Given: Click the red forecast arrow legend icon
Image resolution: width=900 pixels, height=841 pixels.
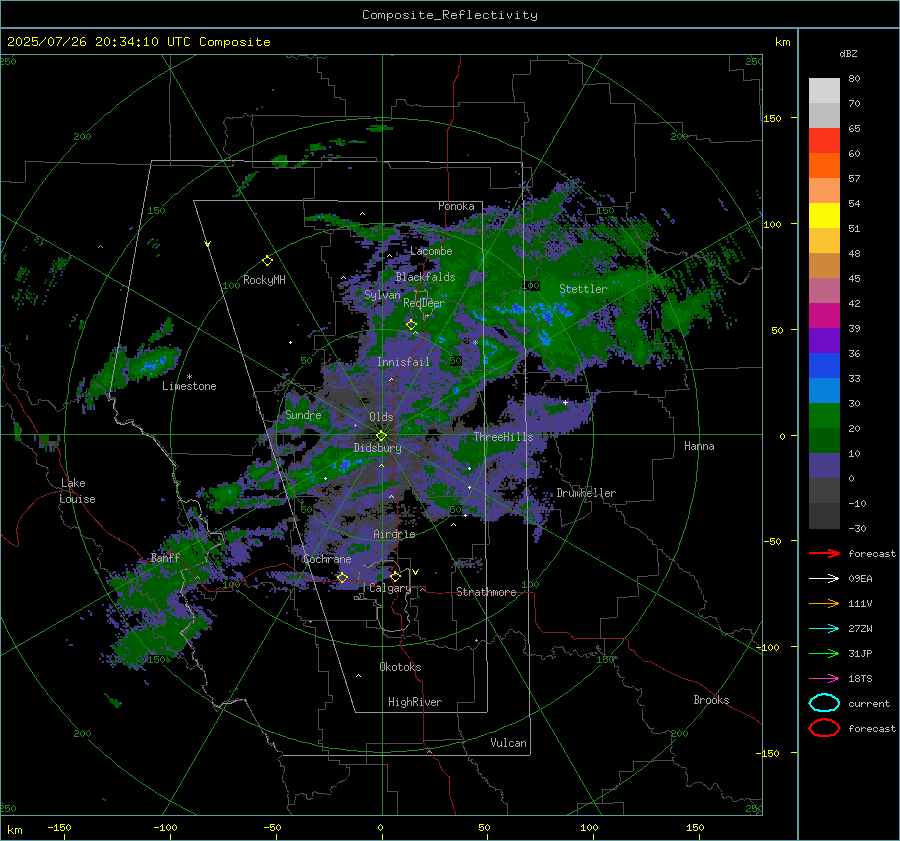Looking at the screenshot, I should pos(824,553).
